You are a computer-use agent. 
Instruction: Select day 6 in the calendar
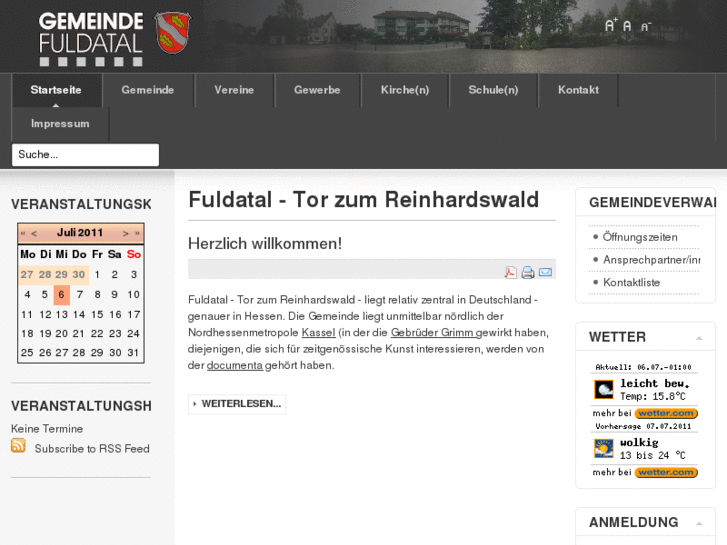[x=61, y=295]
